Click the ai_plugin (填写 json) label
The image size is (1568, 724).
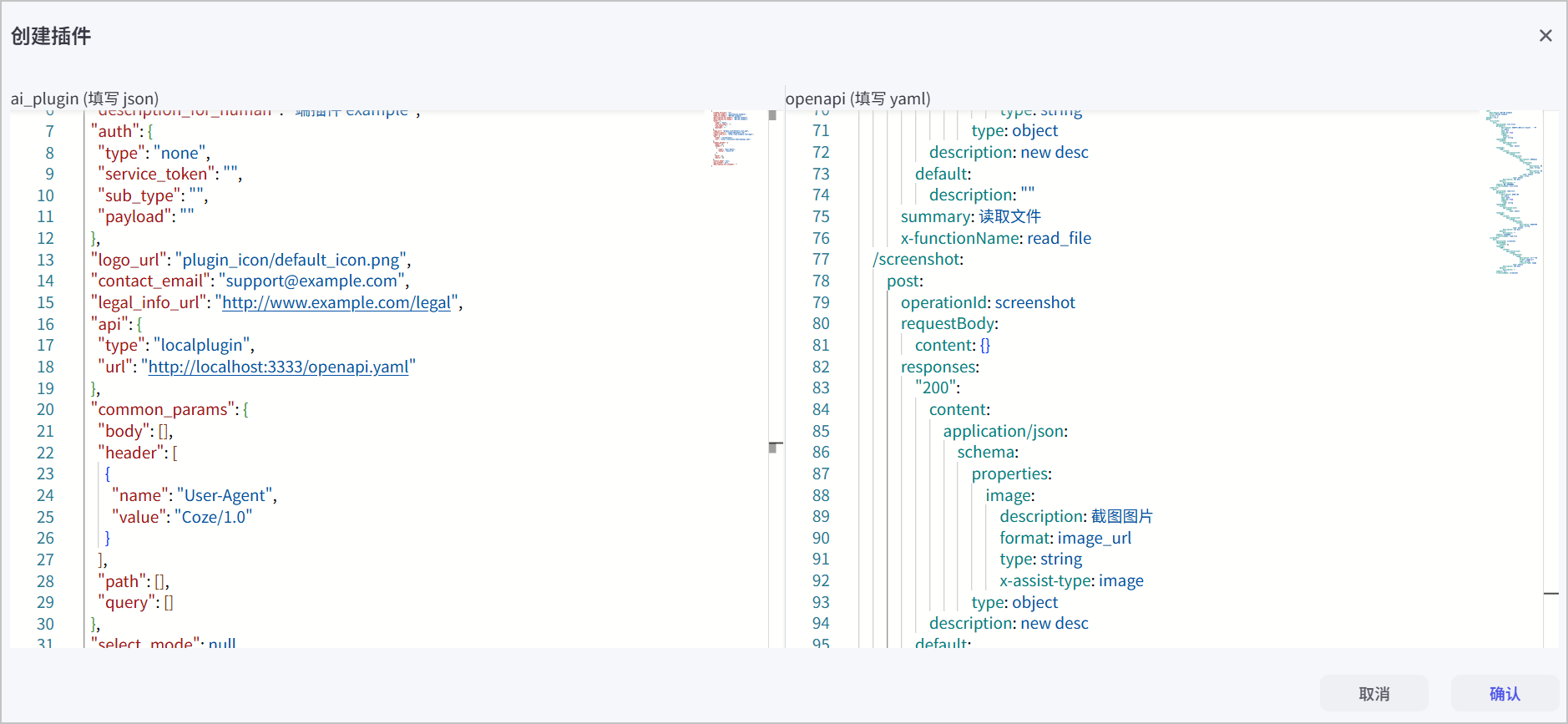(x=84, y=99)
